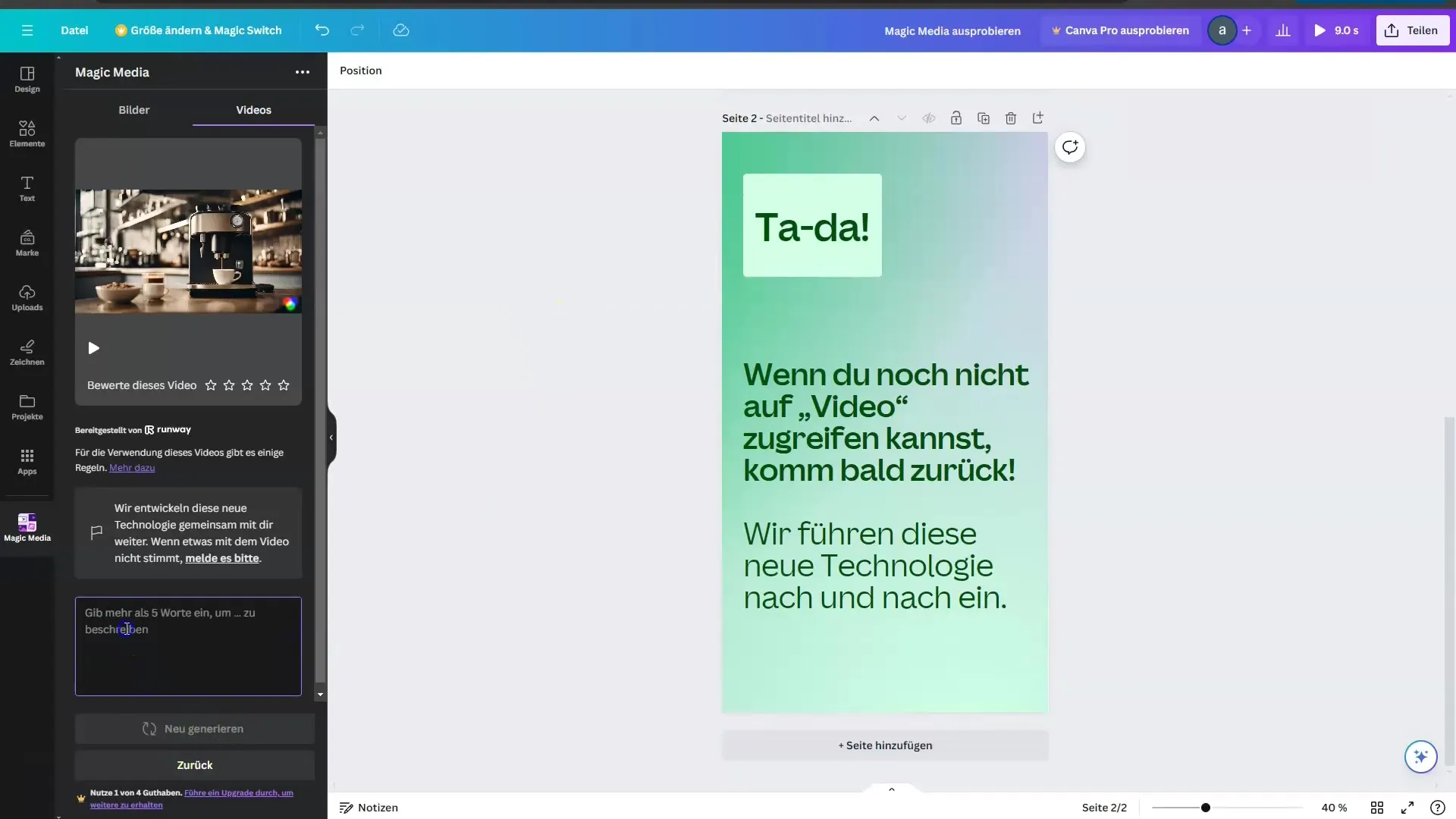
Task: Click the Marke panel icon
Action: (27, 253)
